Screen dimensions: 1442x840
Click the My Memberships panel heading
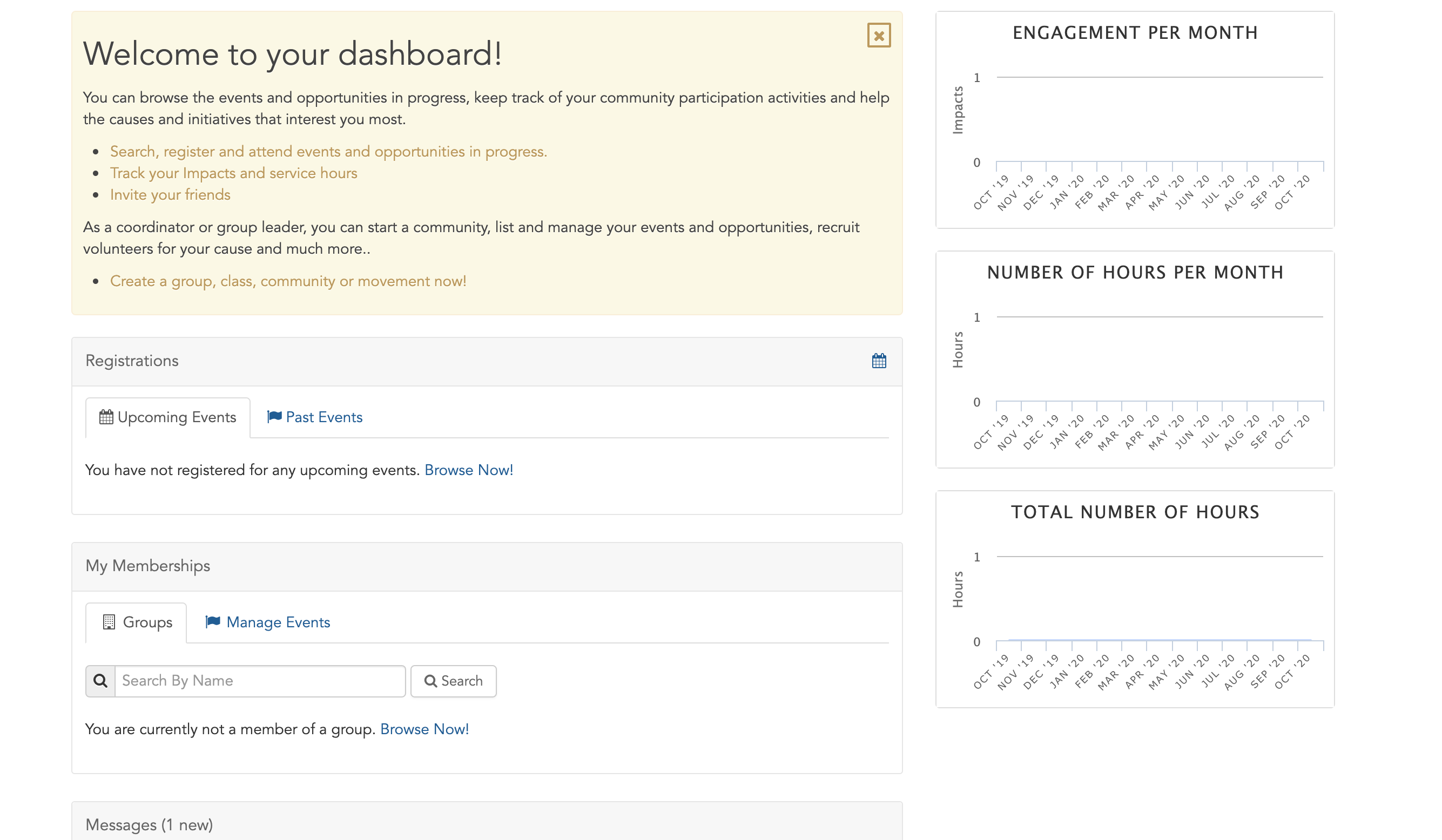click(x=147, y=566)
